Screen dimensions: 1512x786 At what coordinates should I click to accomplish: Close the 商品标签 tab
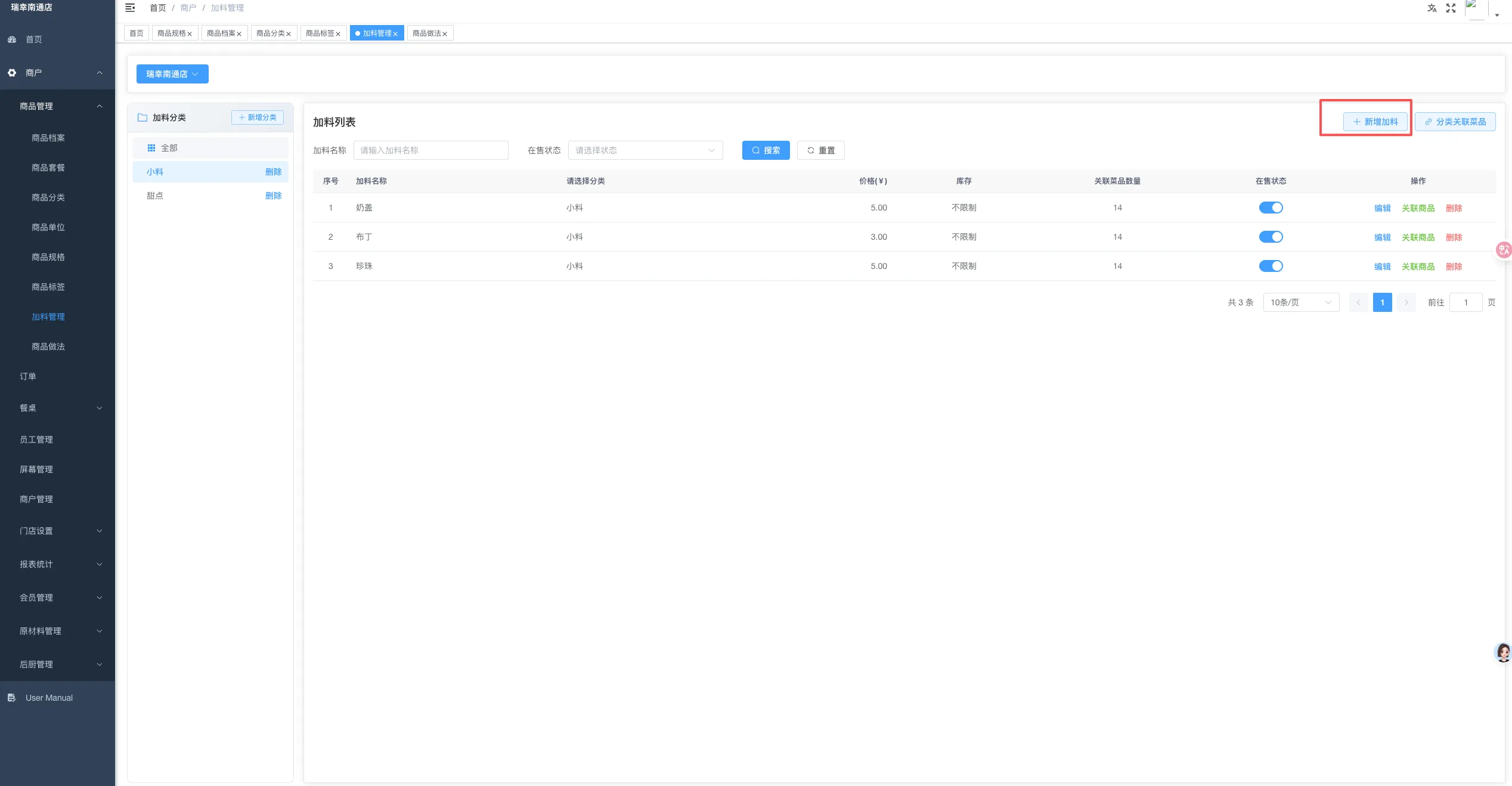(x=338, y=34)
